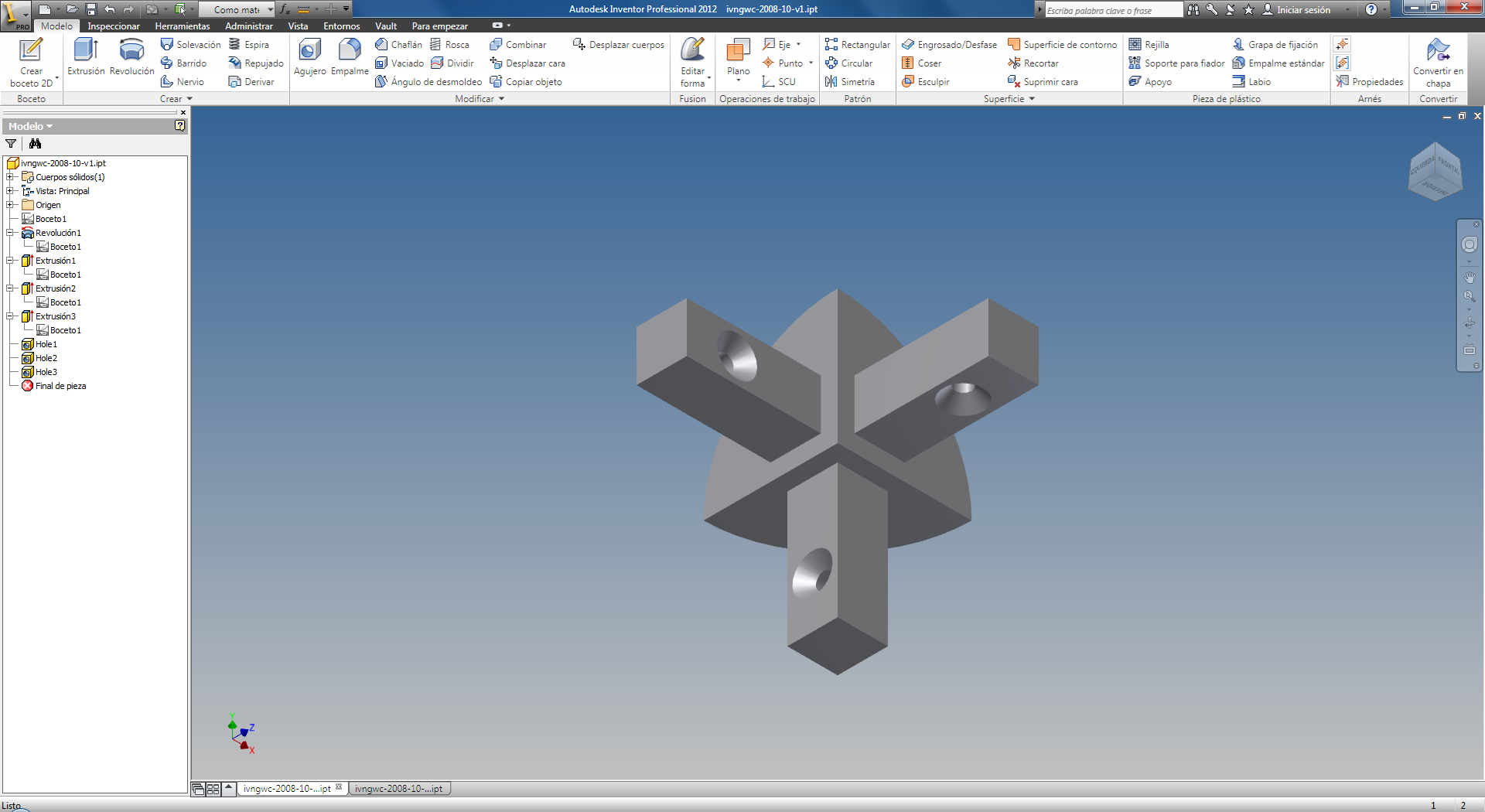This screenshot has width=1485, height=812.
Task: Choose the Repujado emboss tool
Action: (x=256, y=63)
